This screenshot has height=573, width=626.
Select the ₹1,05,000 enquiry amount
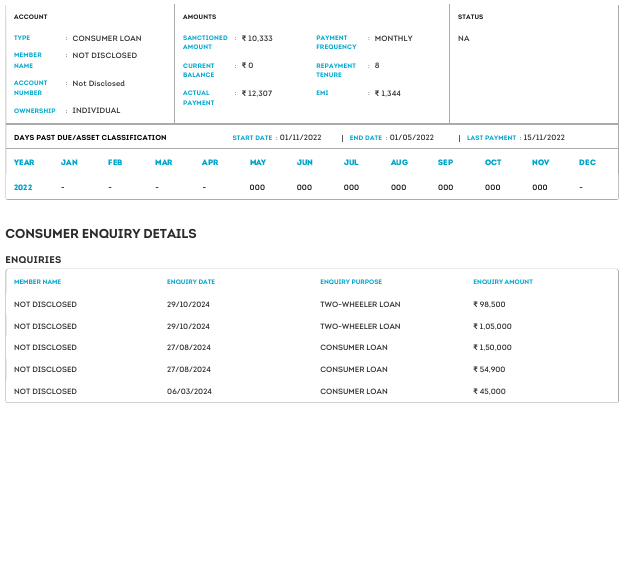tap(492, 326)
